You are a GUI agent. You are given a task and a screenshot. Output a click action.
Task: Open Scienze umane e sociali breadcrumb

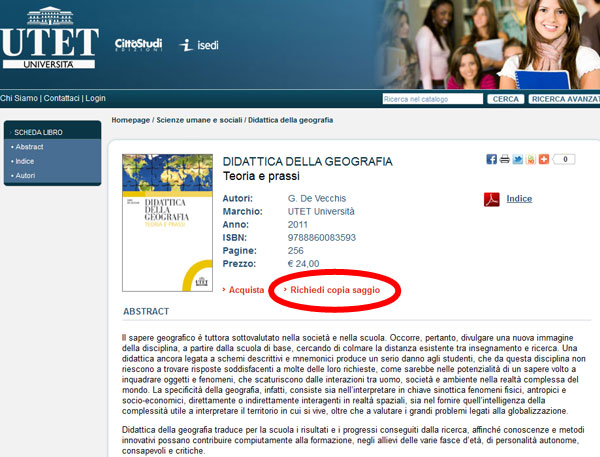click(x=199, y=120)
